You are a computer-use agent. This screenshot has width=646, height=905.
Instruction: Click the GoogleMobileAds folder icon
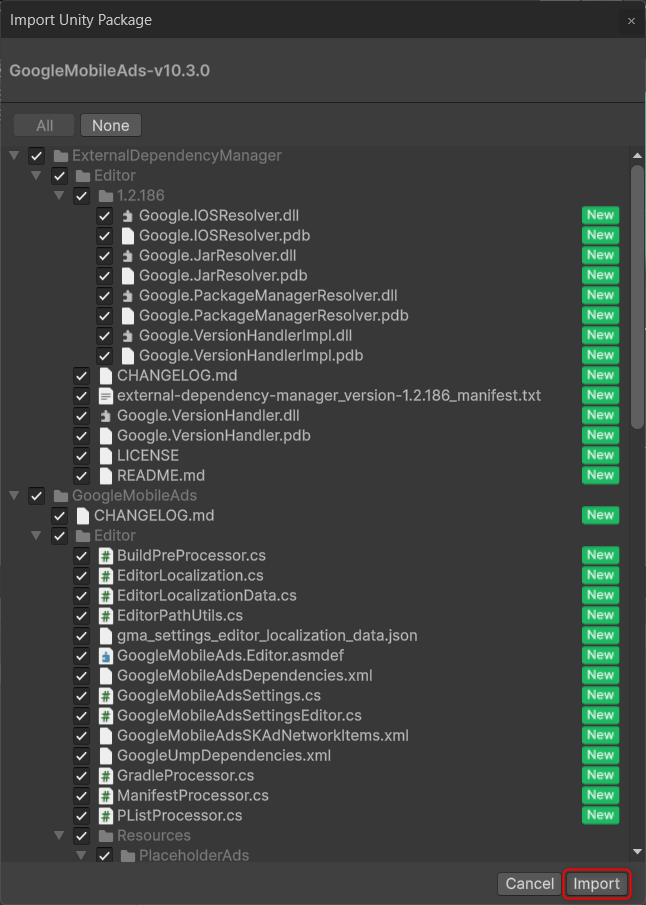point(61,496)
